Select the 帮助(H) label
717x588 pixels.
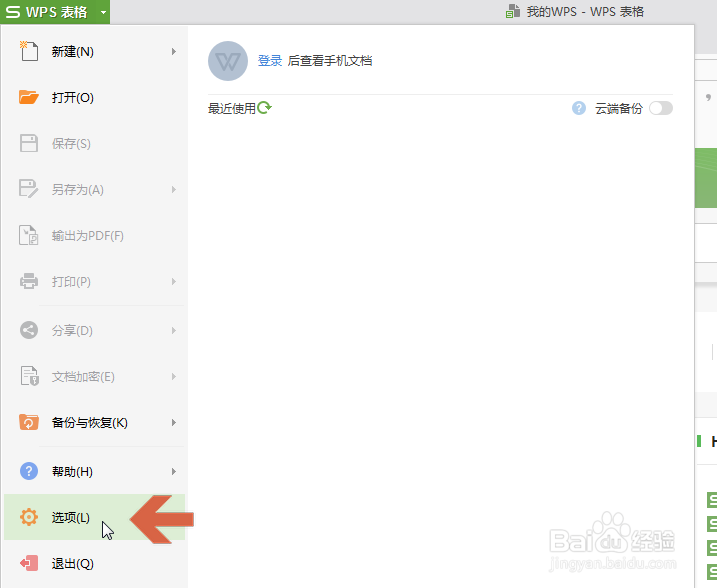point(72,471)
